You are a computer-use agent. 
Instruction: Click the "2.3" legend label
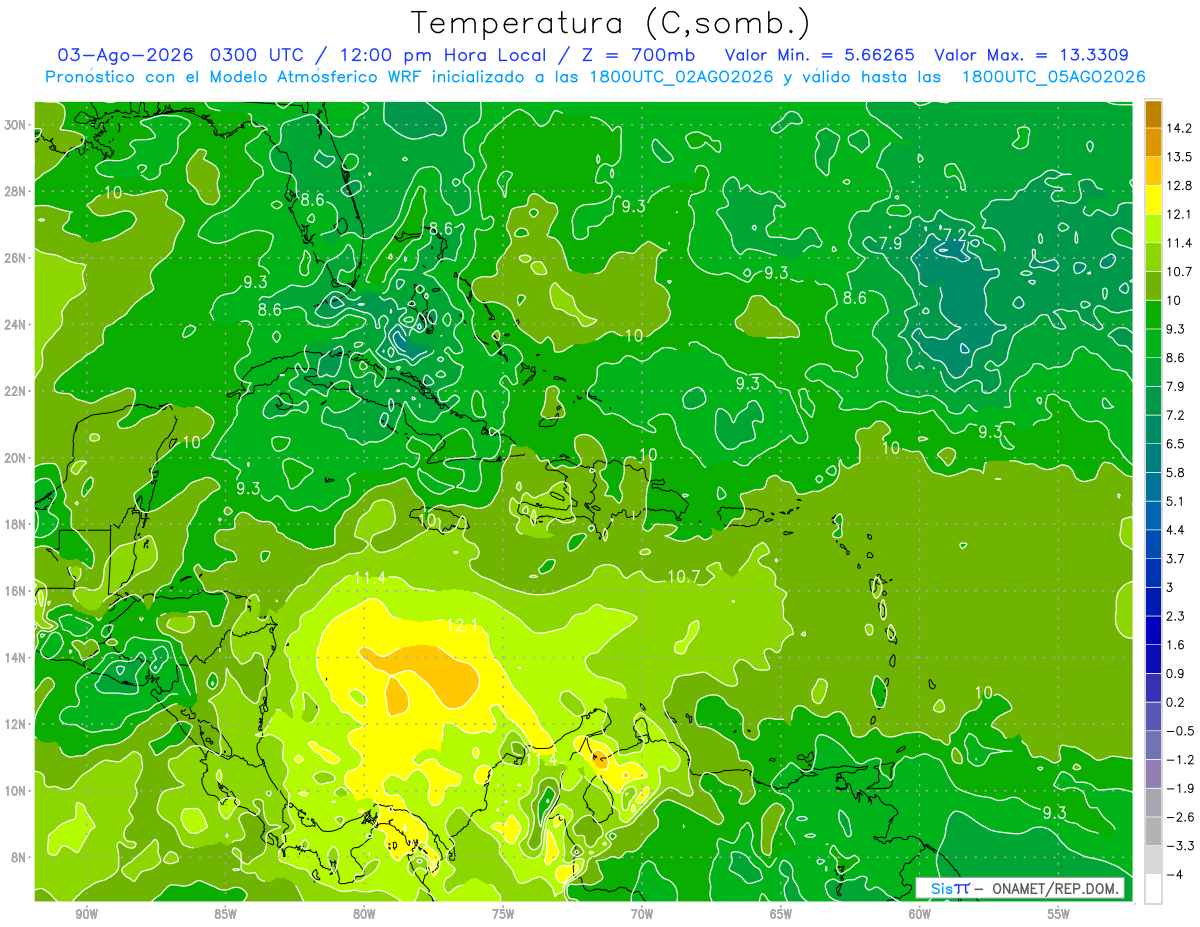click(1176, 616)
